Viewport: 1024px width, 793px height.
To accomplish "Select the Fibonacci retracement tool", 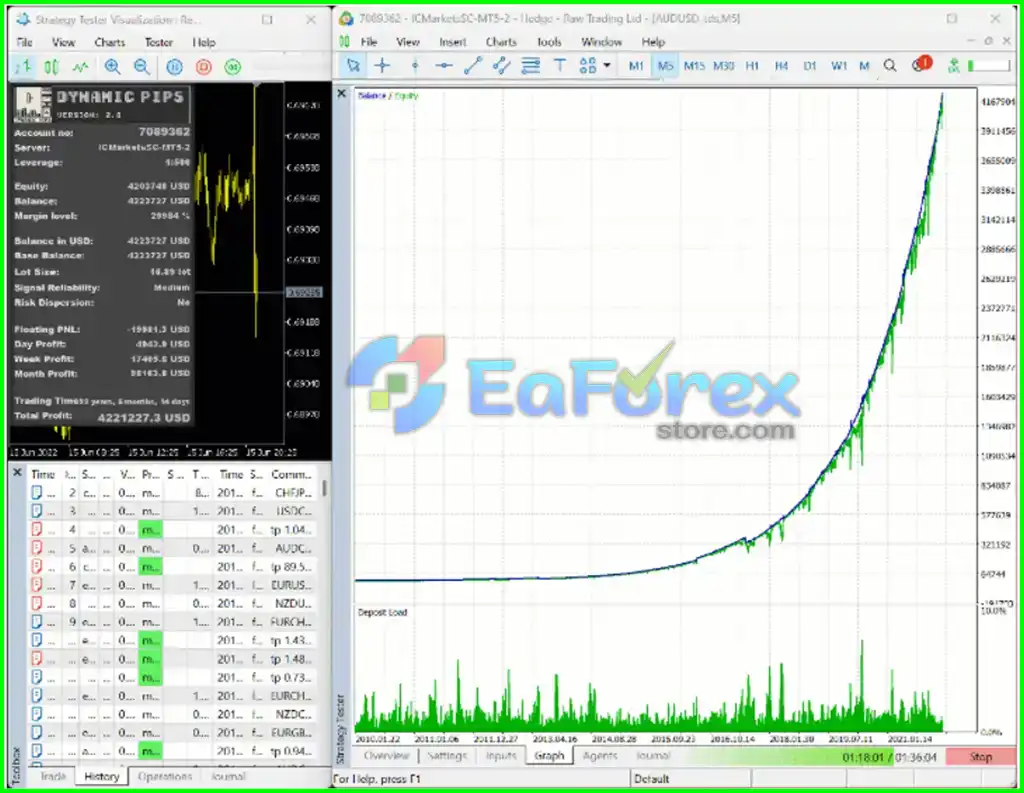I will click(531, 65).
